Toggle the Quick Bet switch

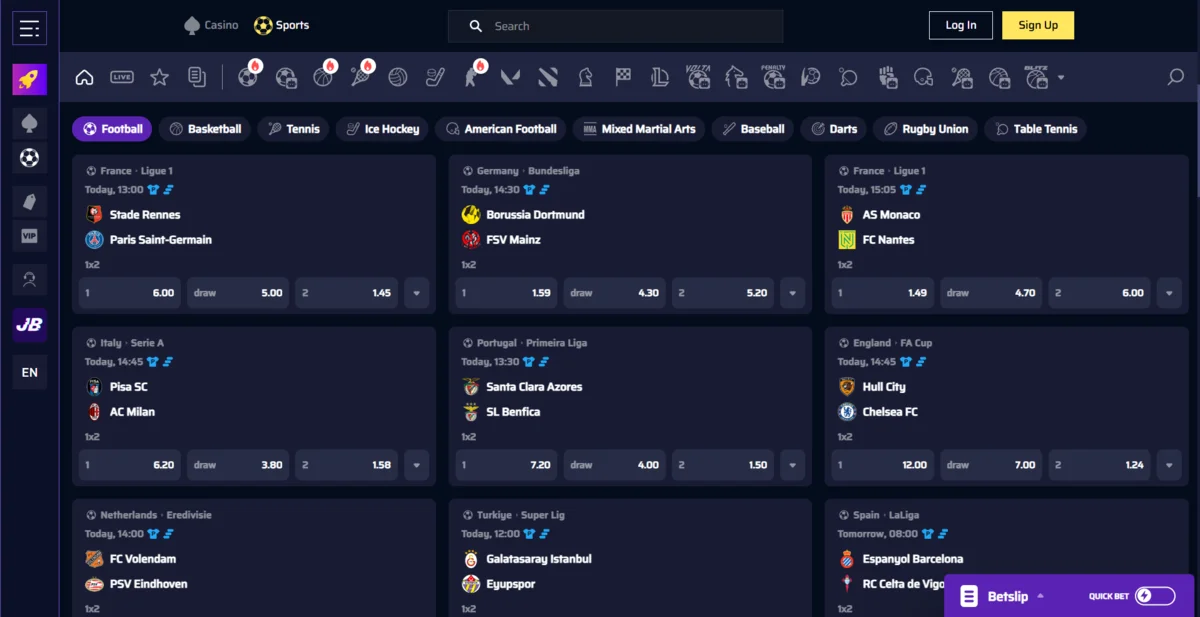tap(1155, 596)
